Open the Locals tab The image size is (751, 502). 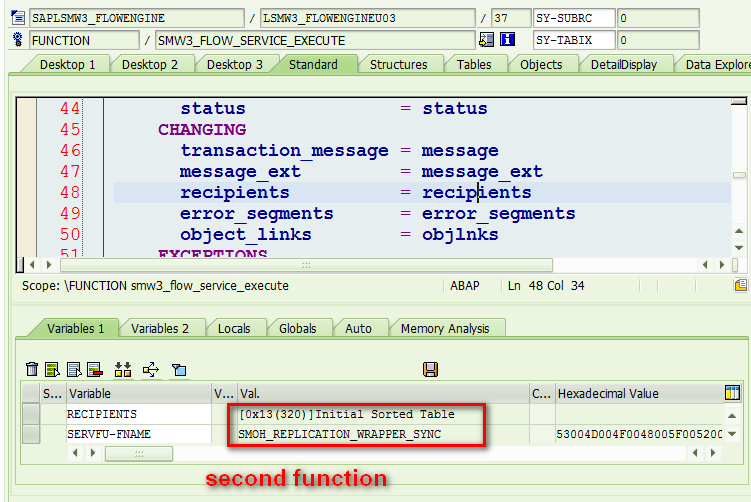[234, 329]
